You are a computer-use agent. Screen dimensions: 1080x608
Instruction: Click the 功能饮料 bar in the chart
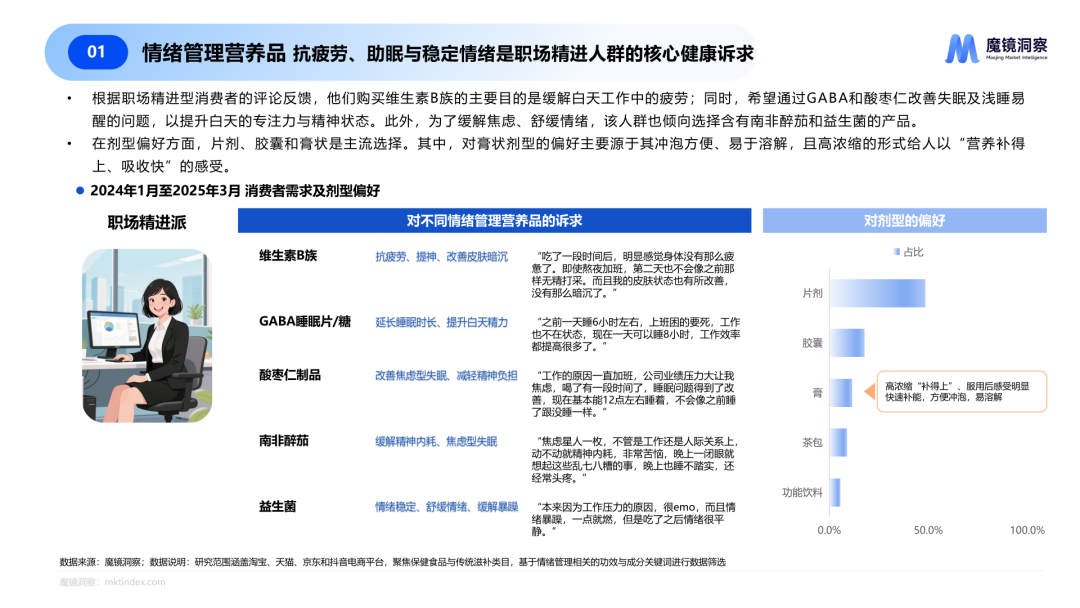(x=834, y=493)
